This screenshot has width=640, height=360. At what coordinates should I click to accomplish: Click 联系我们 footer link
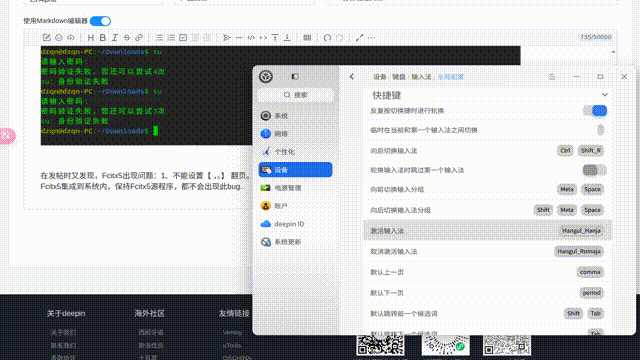(63, 345)
